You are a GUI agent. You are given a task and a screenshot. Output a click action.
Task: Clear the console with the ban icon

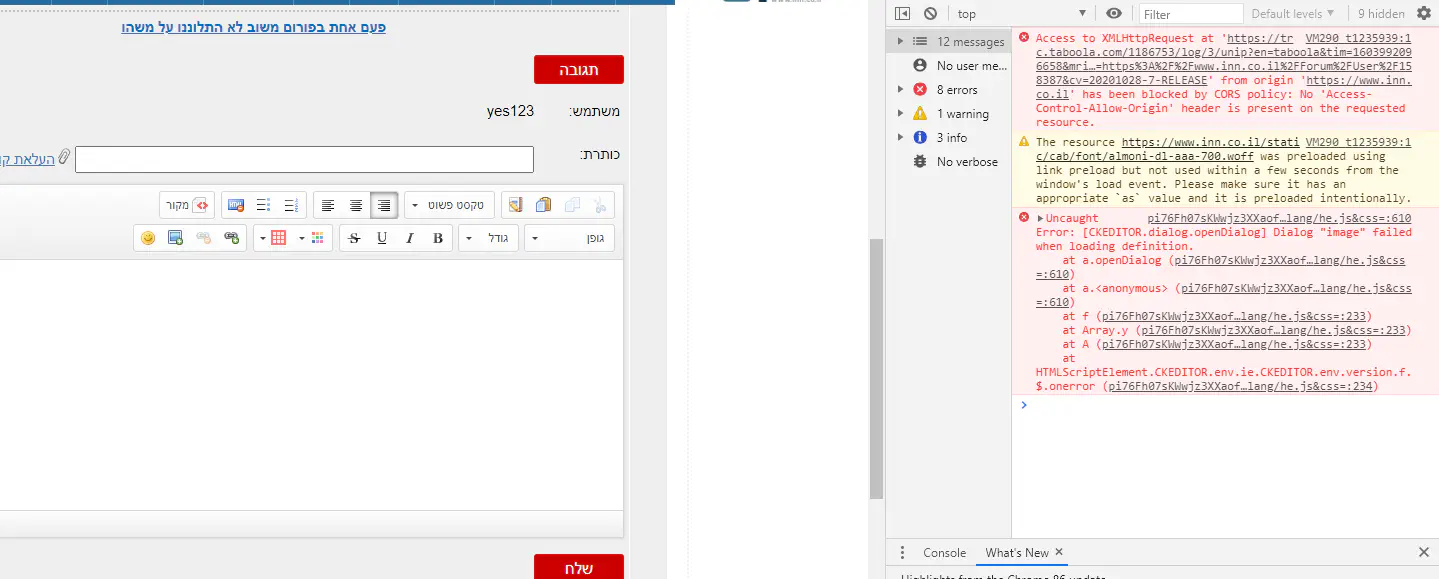coord(930,14)
